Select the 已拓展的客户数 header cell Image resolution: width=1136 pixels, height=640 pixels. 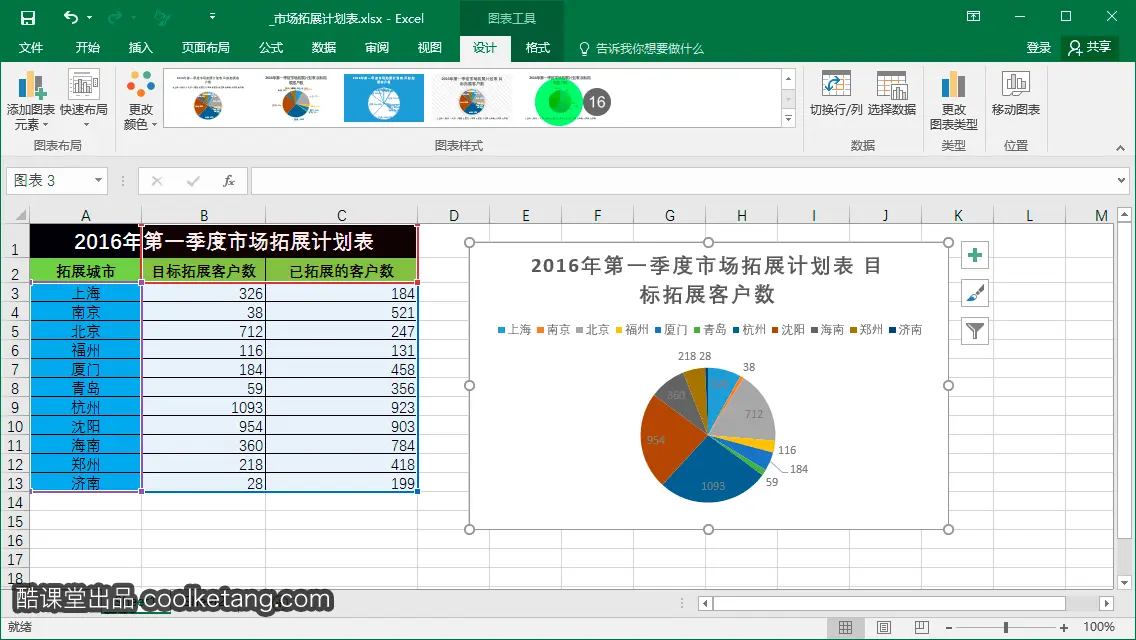[x=341, y=271]
